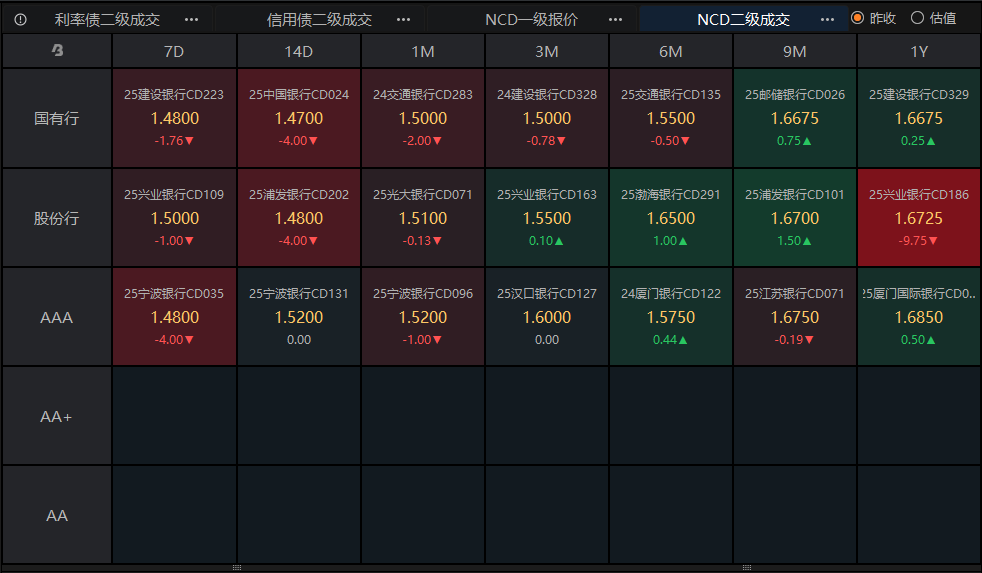Open the more options dots beside 信用债二级成交
The image size is (982, 573).
click(x=404, y=19)
